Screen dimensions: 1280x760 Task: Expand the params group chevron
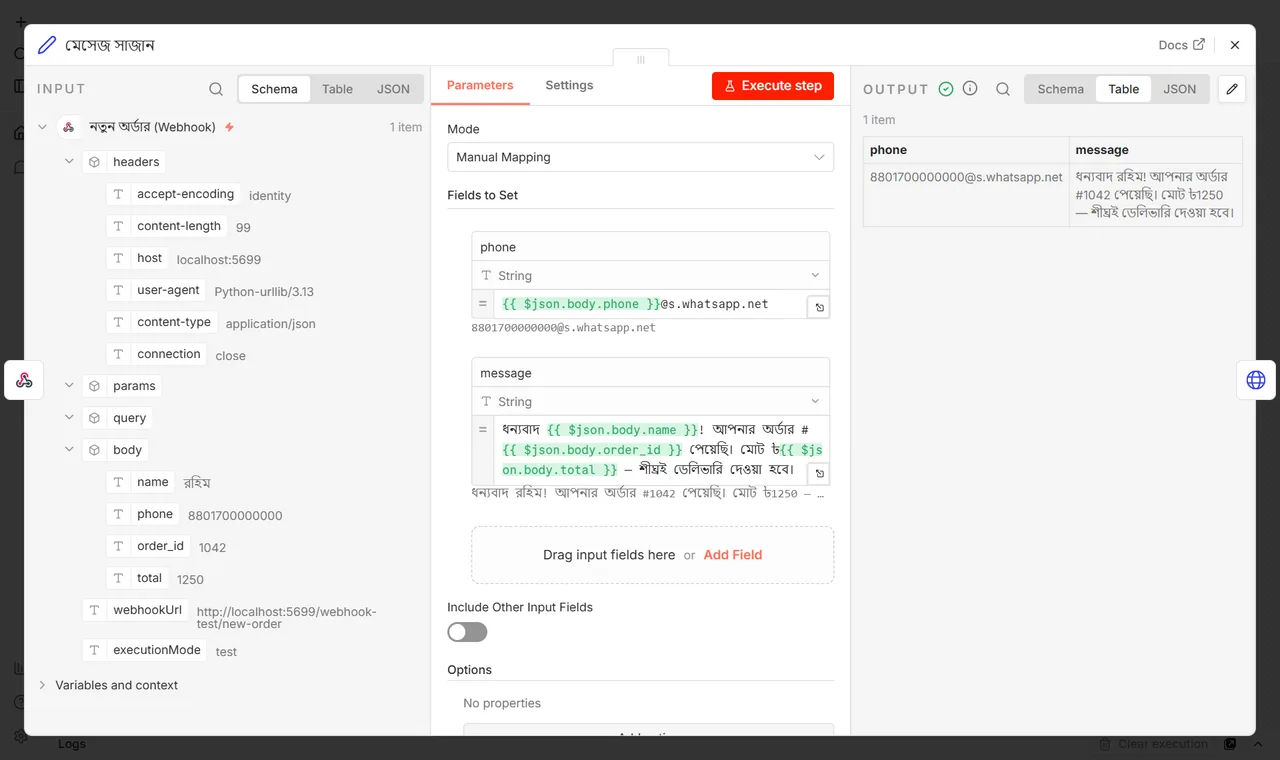69,385
